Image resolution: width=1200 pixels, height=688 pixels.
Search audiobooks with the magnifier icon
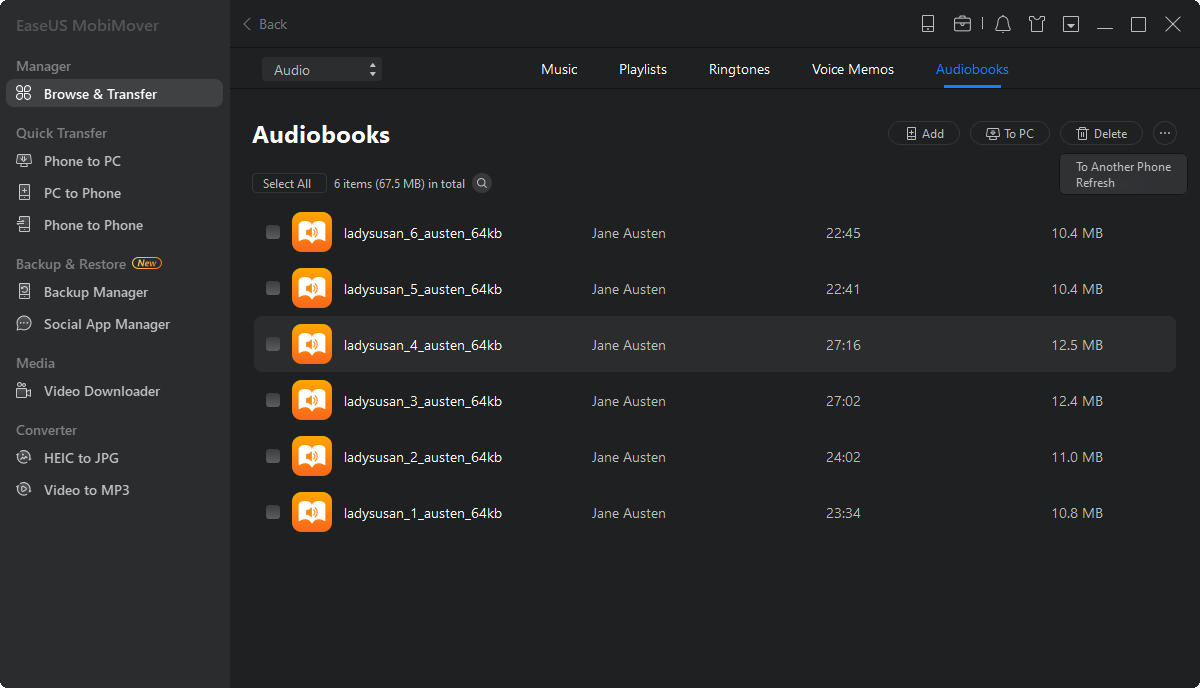tap(482, 183)
